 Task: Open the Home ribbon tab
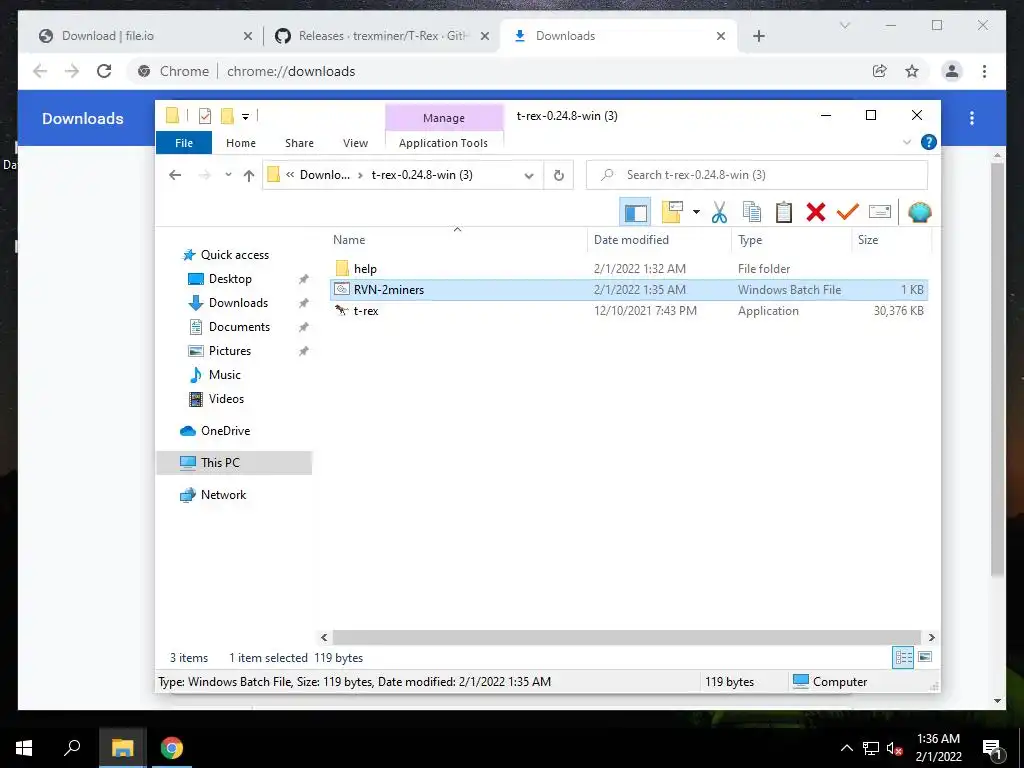pyautogui.click(x=241, y=143)
